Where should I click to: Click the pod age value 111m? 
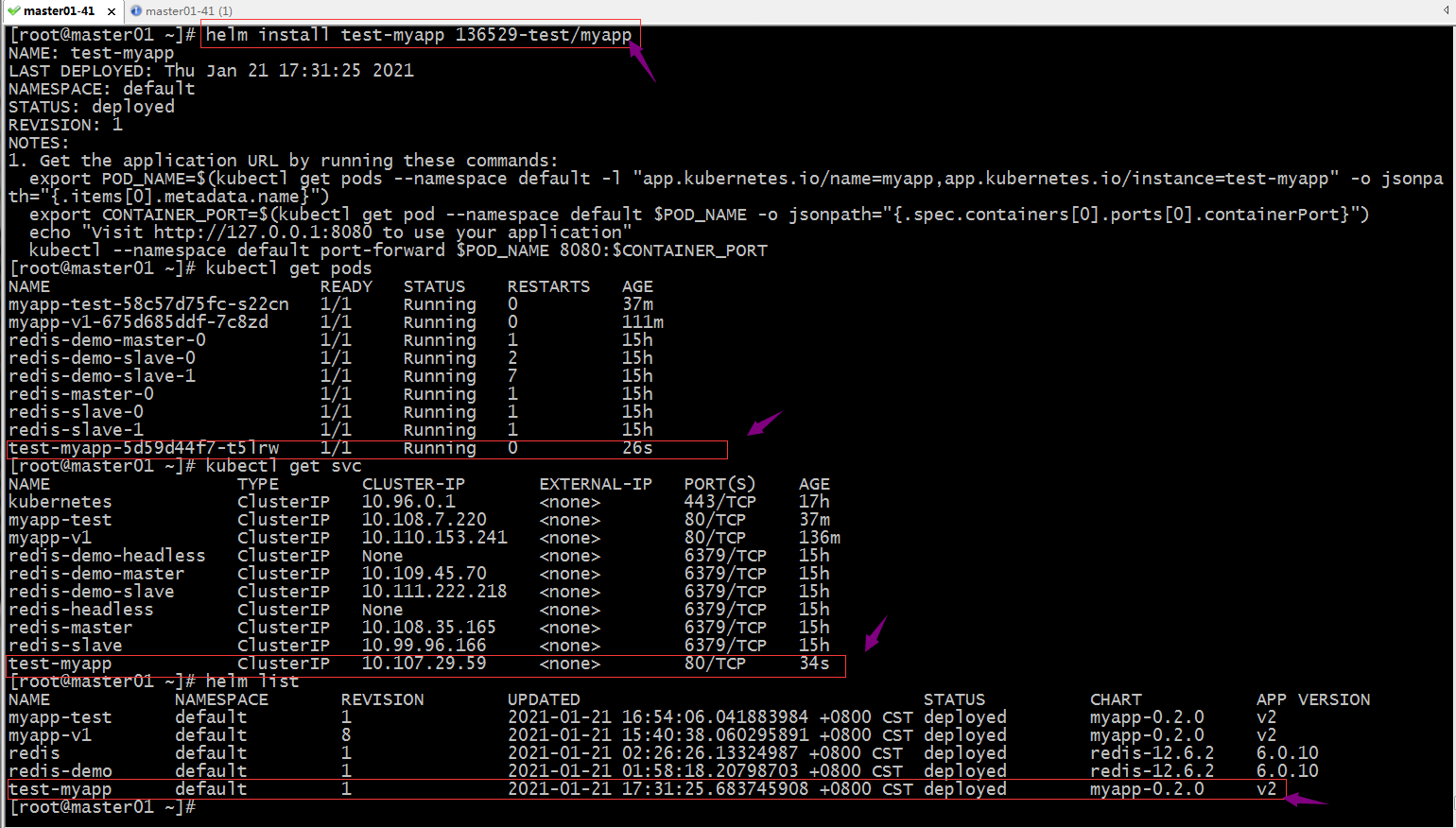(643, 322)
